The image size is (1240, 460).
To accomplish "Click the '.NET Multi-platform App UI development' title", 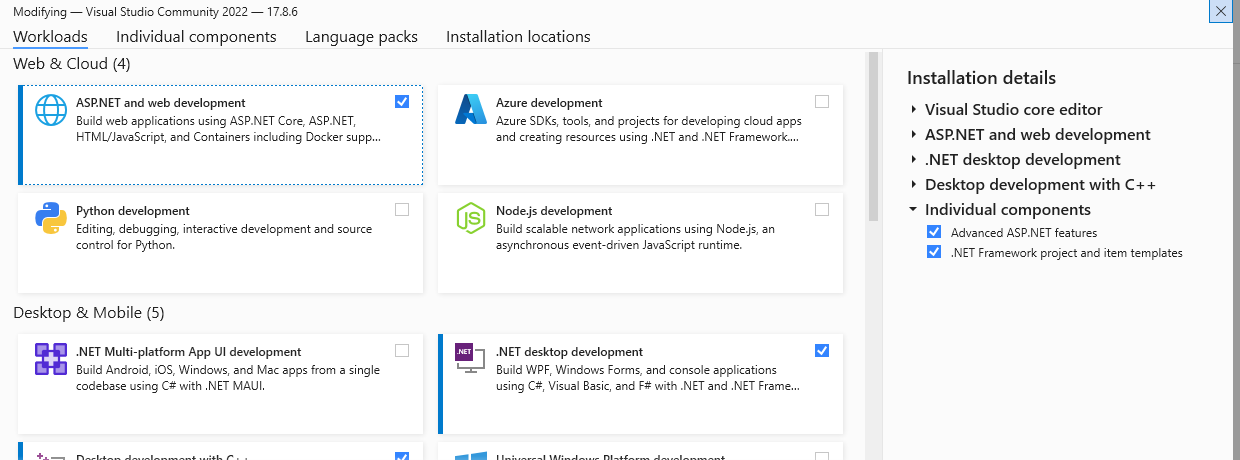I will pos(189,352).
